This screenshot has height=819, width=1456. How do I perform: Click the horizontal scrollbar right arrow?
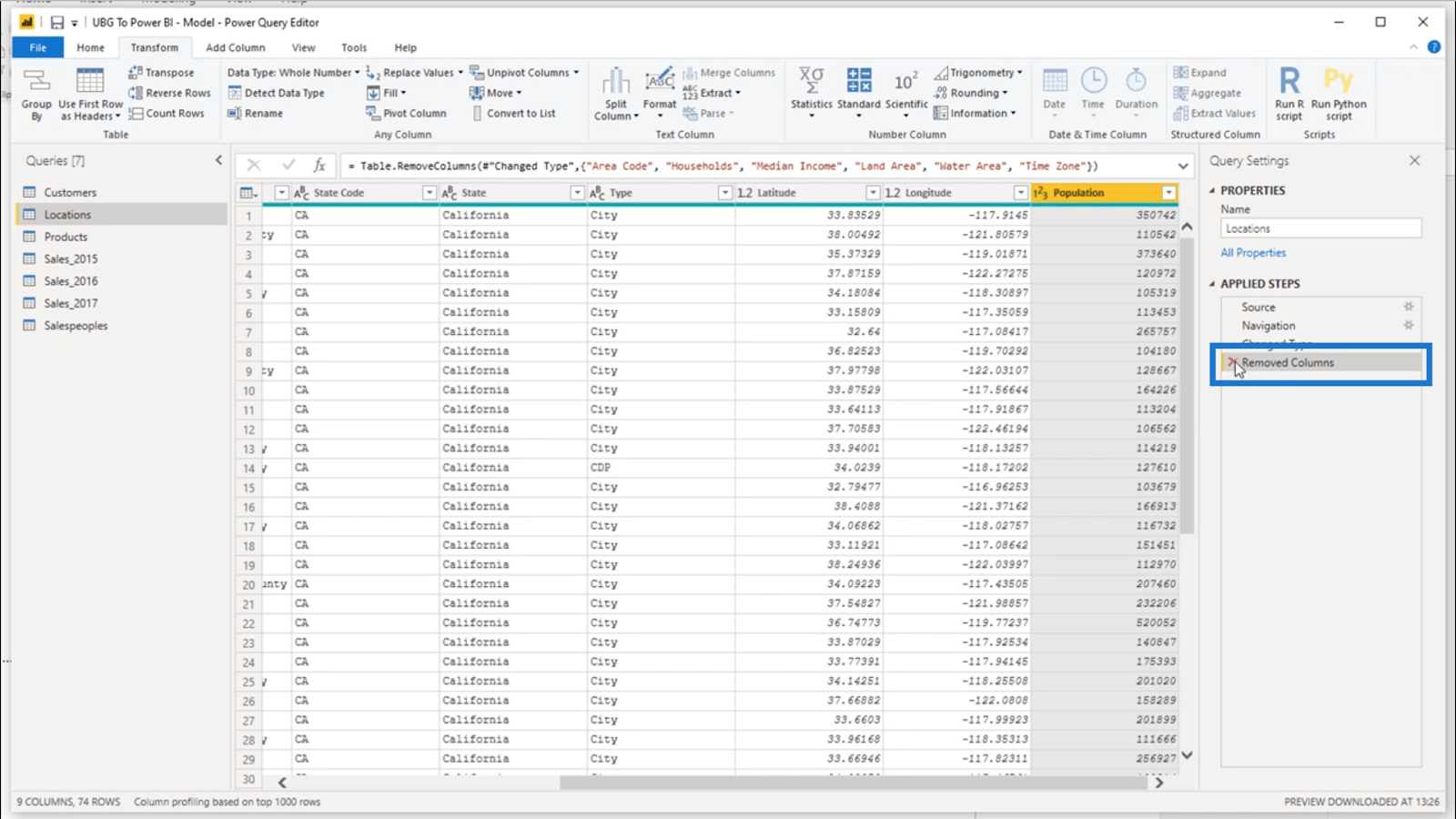pyautogui.click(x=1158, y=783)
